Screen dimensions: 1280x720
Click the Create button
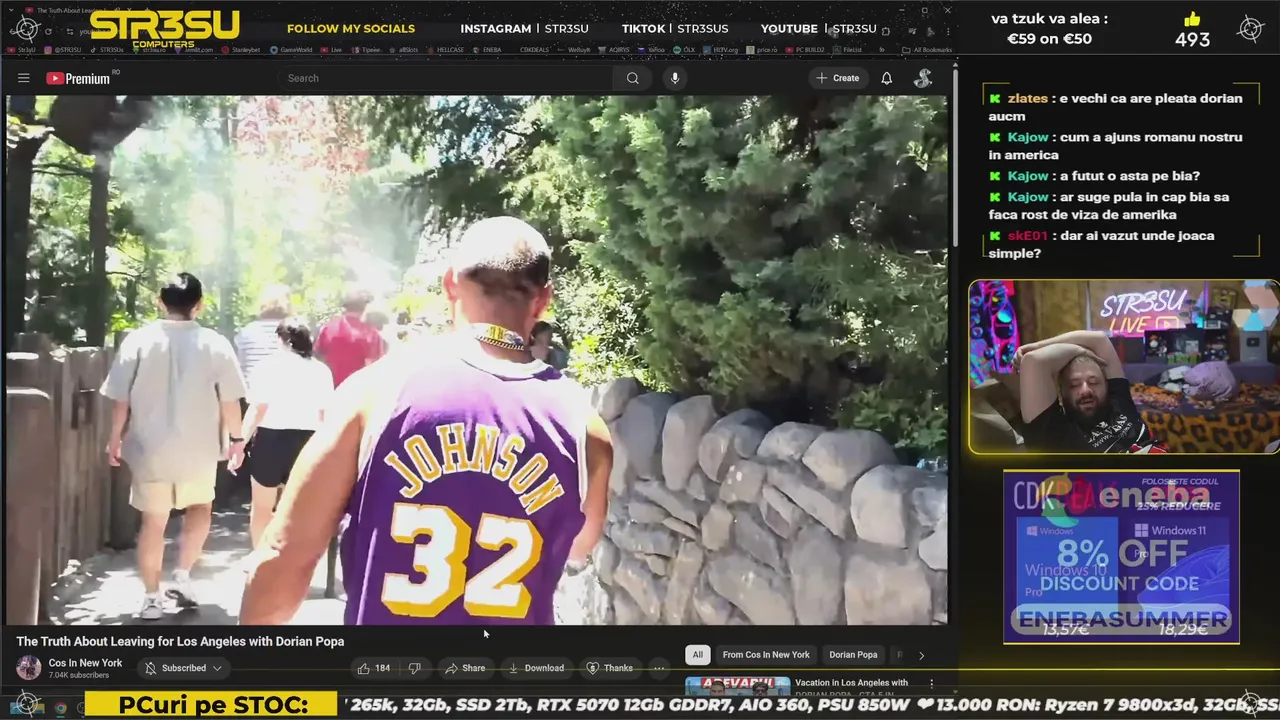pyautogui.click(x=838, y=78)
